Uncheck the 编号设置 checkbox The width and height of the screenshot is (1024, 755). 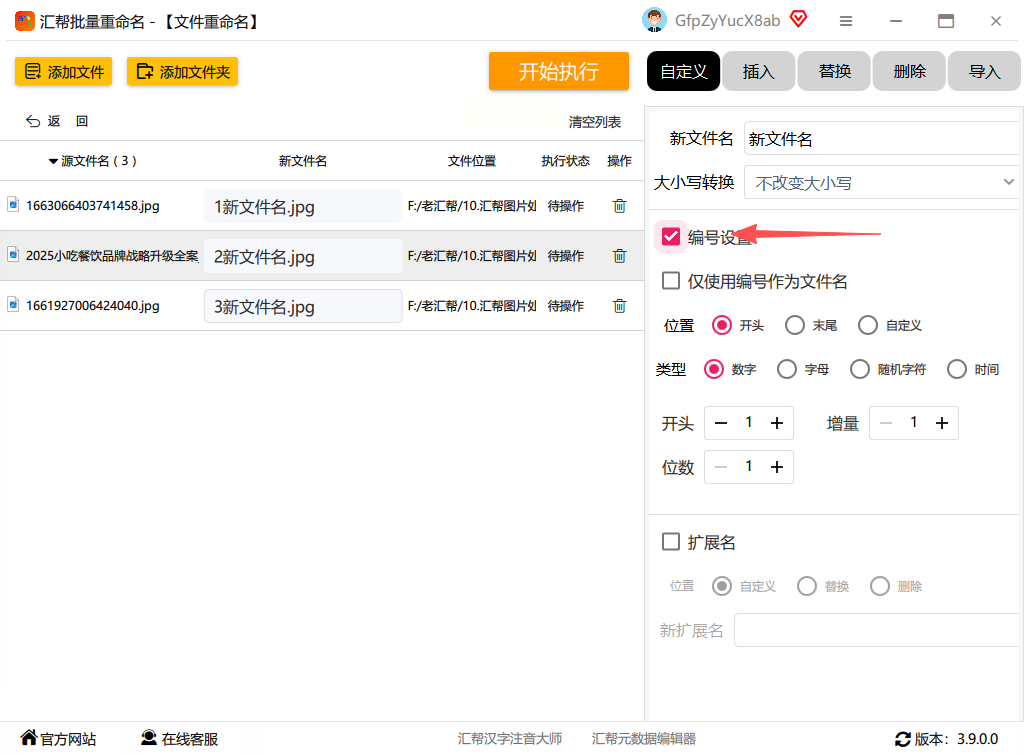[671, 237]
